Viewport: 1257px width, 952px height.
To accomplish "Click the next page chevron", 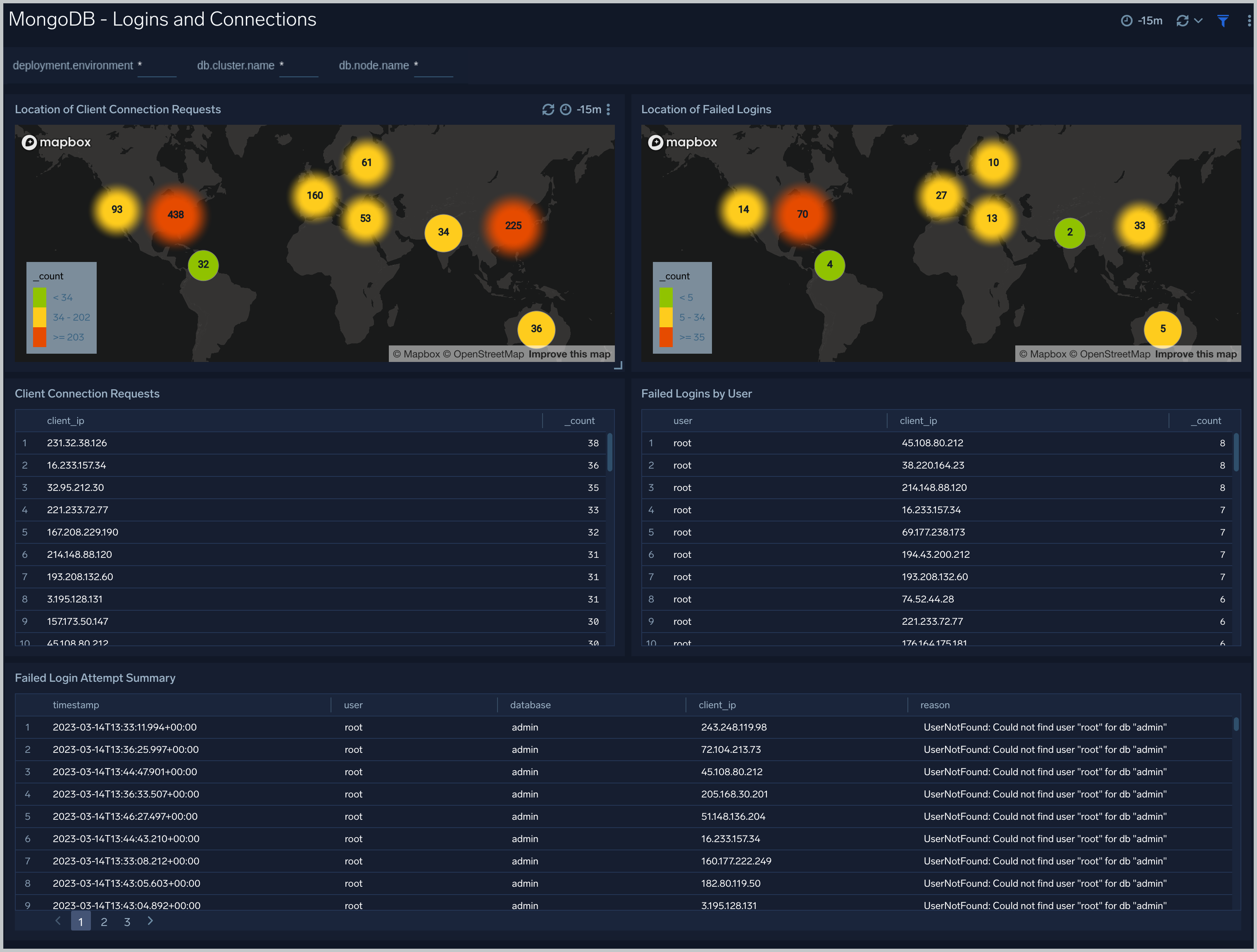I will click(150, 921).
